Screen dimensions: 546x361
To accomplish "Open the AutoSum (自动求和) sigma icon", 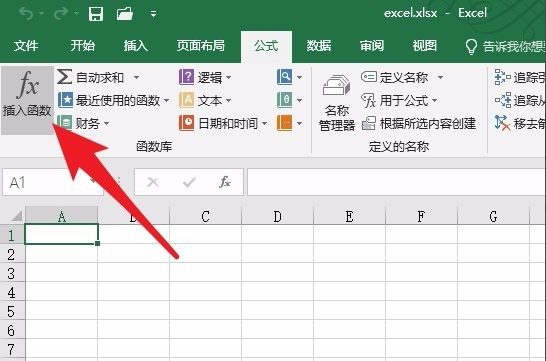I will (x=65, y=77).
